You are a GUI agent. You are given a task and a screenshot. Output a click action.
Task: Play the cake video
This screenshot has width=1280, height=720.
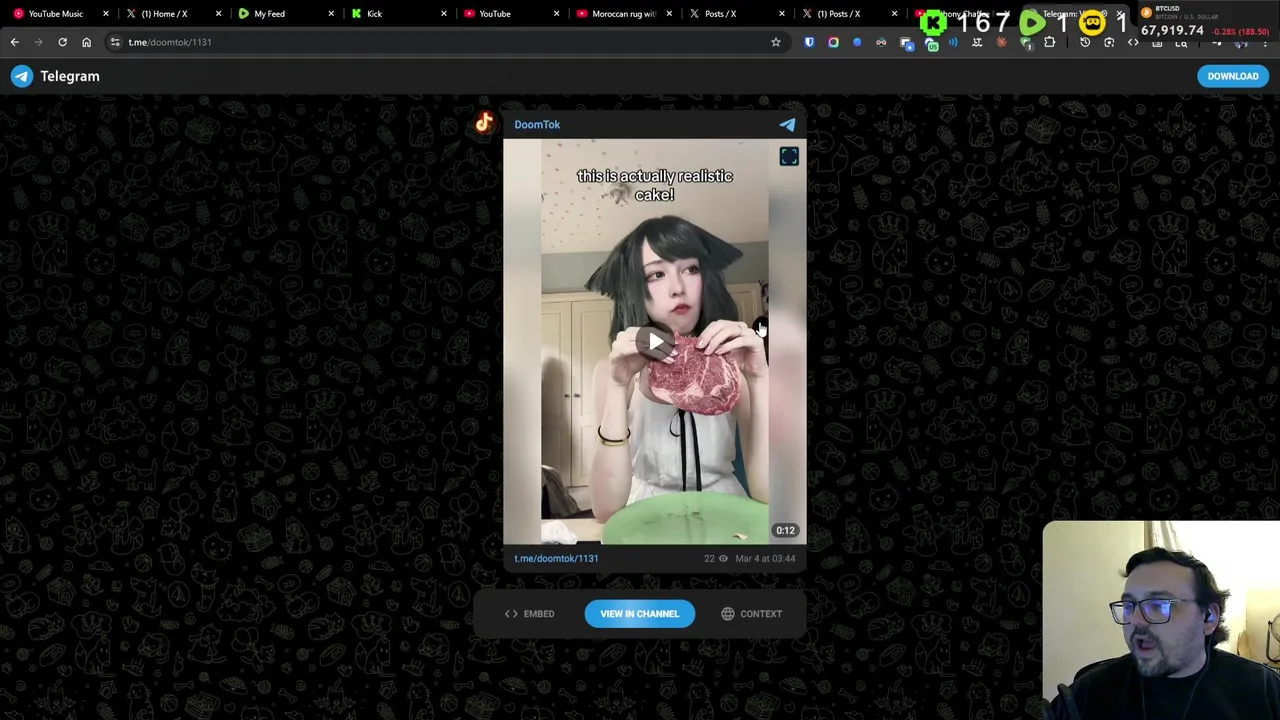point(655,342)
